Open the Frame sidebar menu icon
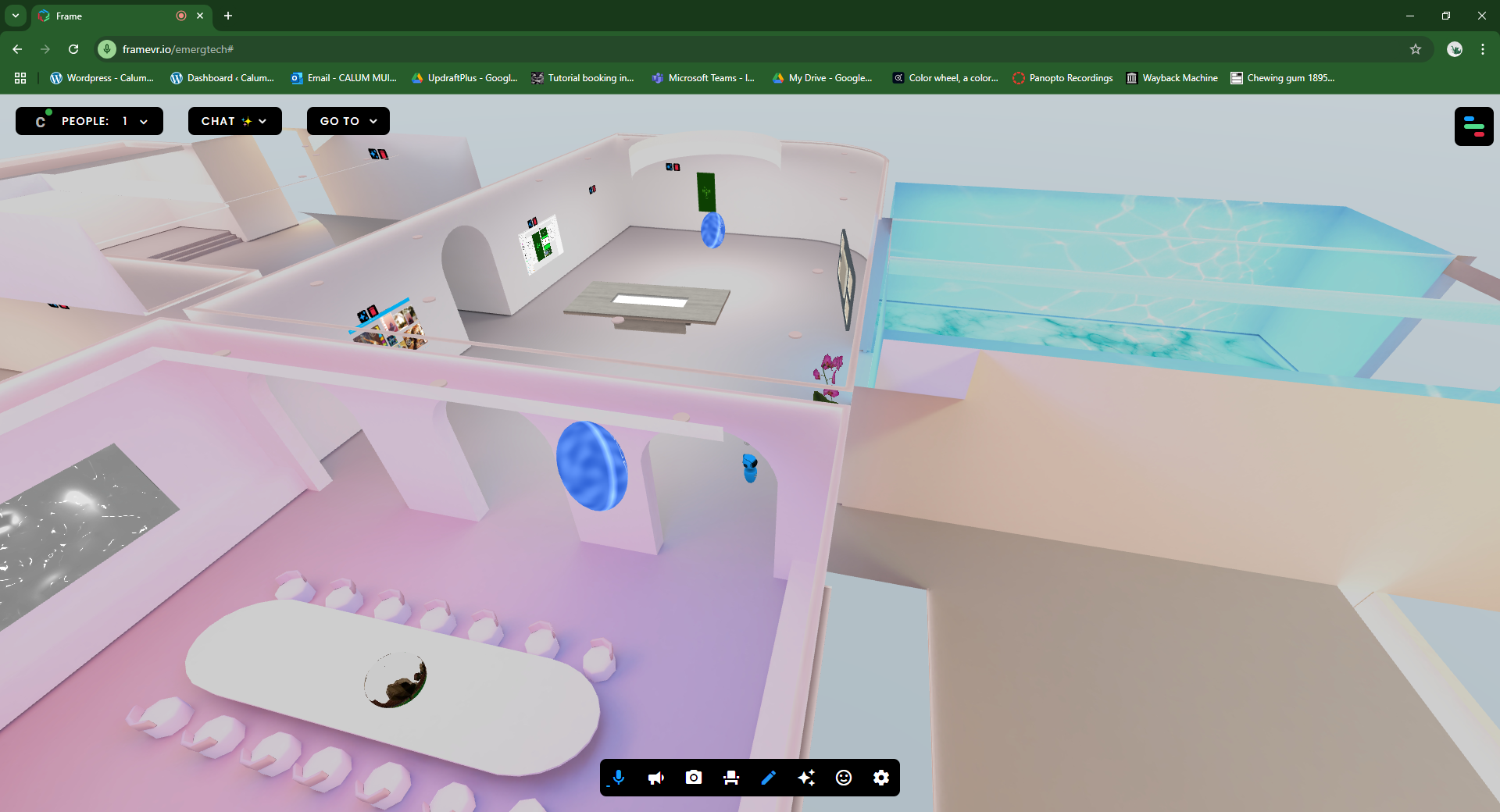 coord(1473,126)
